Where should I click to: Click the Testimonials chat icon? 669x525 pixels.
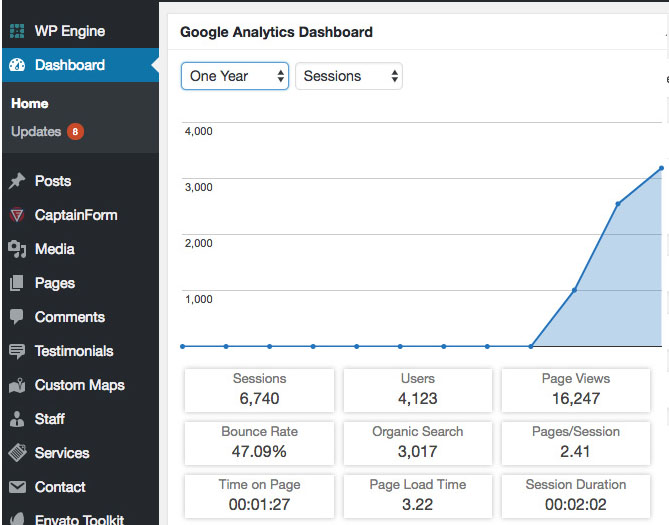[x=17, y=351]
